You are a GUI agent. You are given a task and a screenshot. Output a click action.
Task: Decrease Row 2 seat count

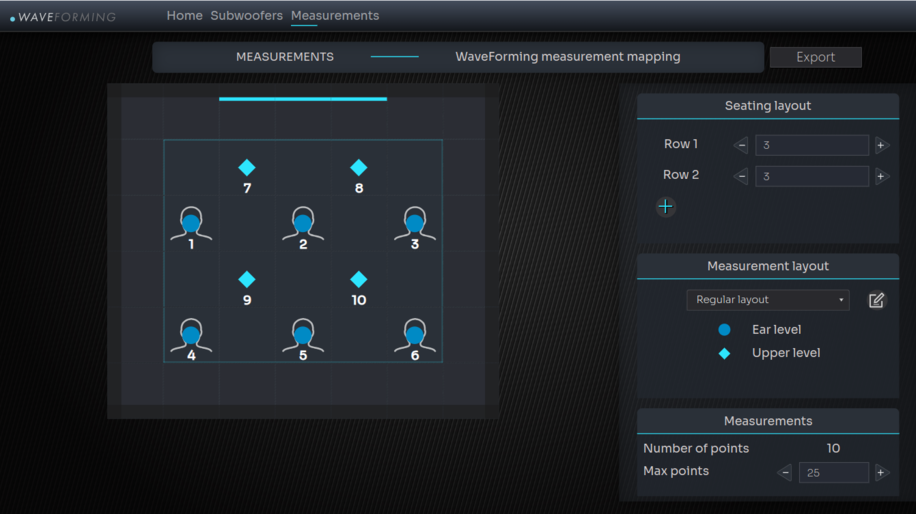click(x=741, y=177)
